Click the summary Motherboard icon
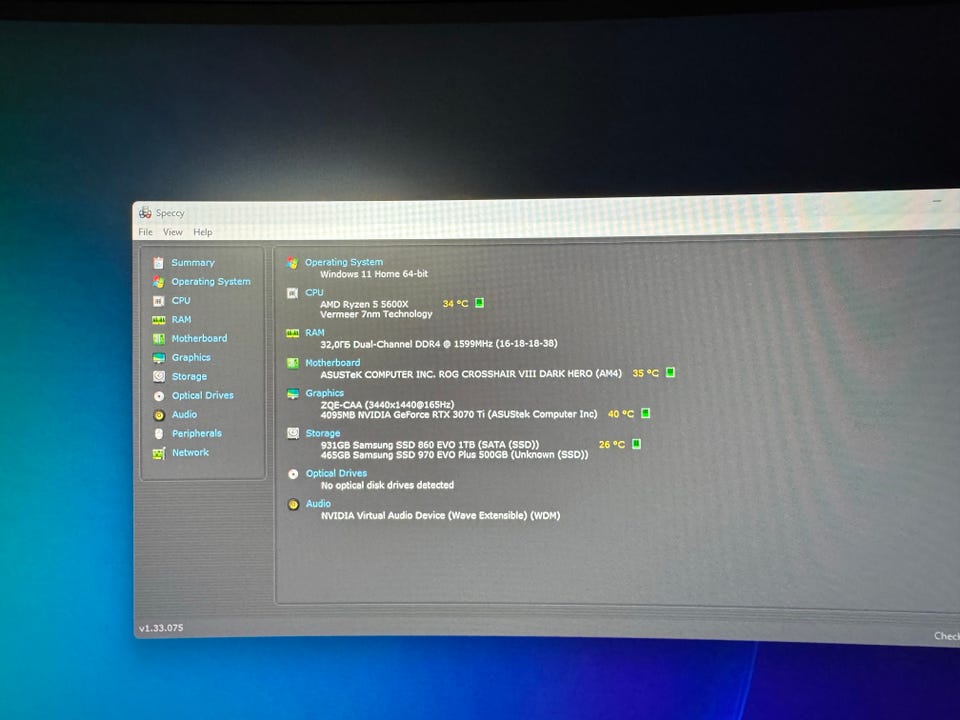960x720 pixels. [293, 363]
